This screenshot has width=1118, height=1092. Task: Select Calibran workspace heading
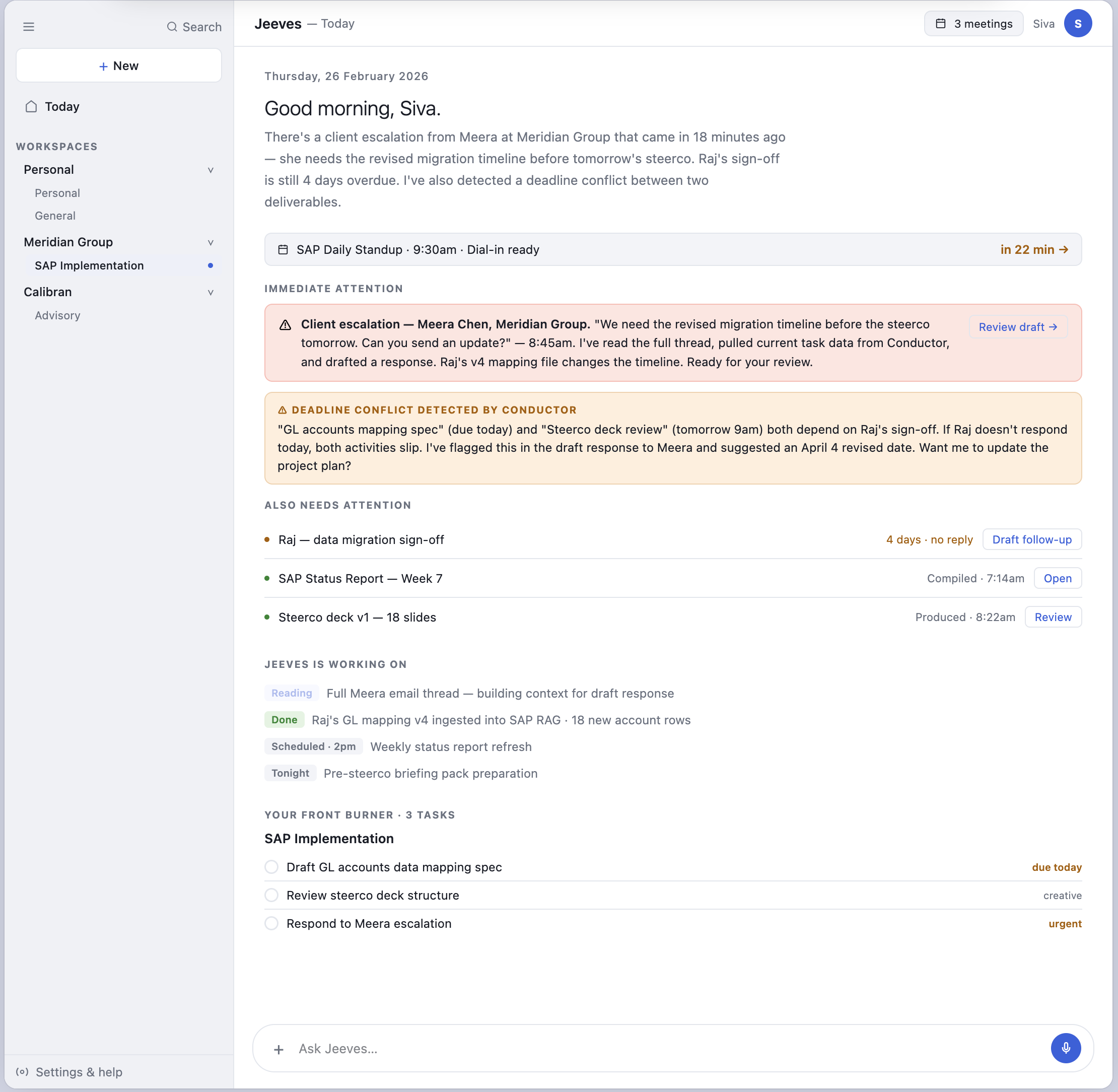point(47,292)
